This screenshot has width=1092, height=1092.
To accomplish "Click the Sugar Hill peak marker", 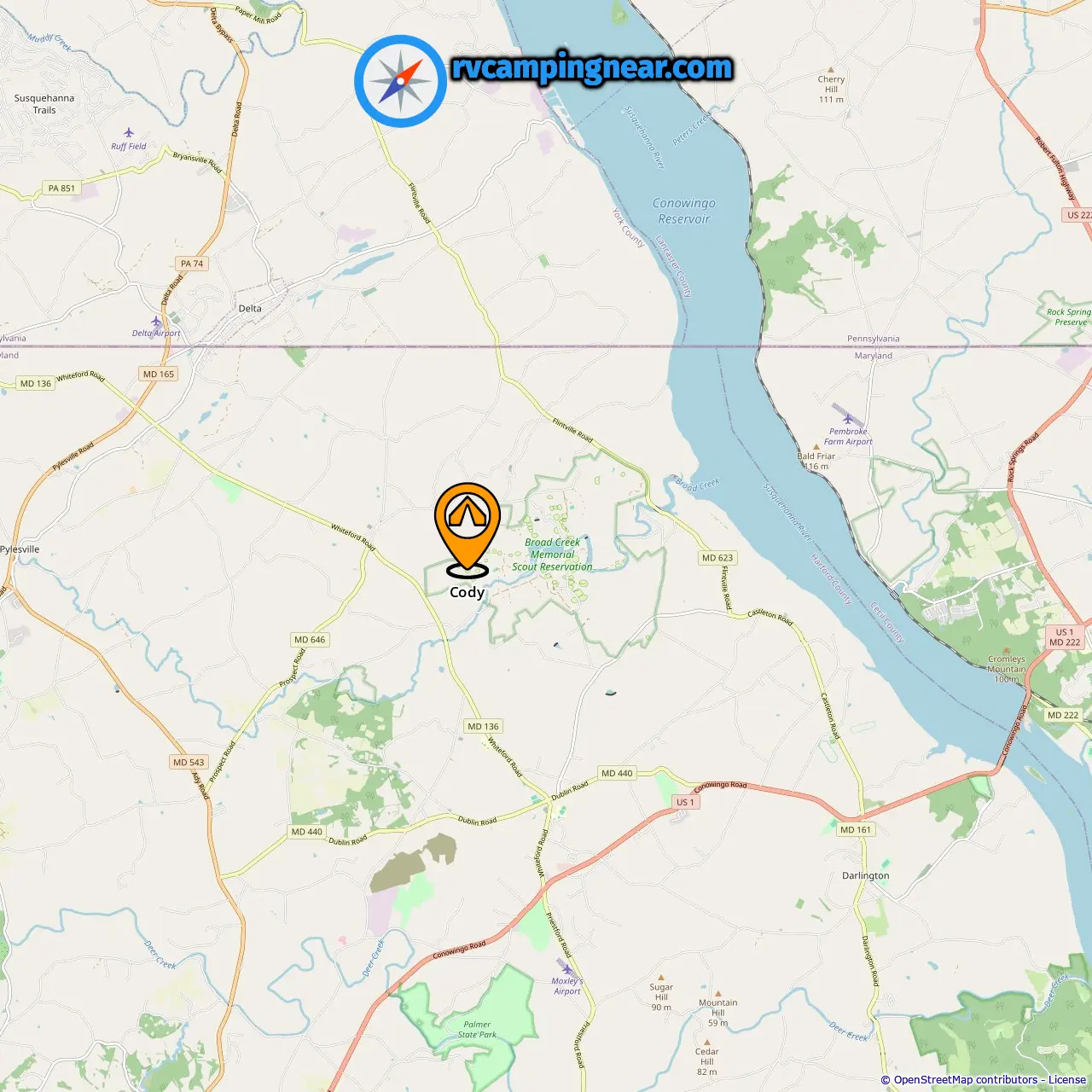I will pos(661,977).
